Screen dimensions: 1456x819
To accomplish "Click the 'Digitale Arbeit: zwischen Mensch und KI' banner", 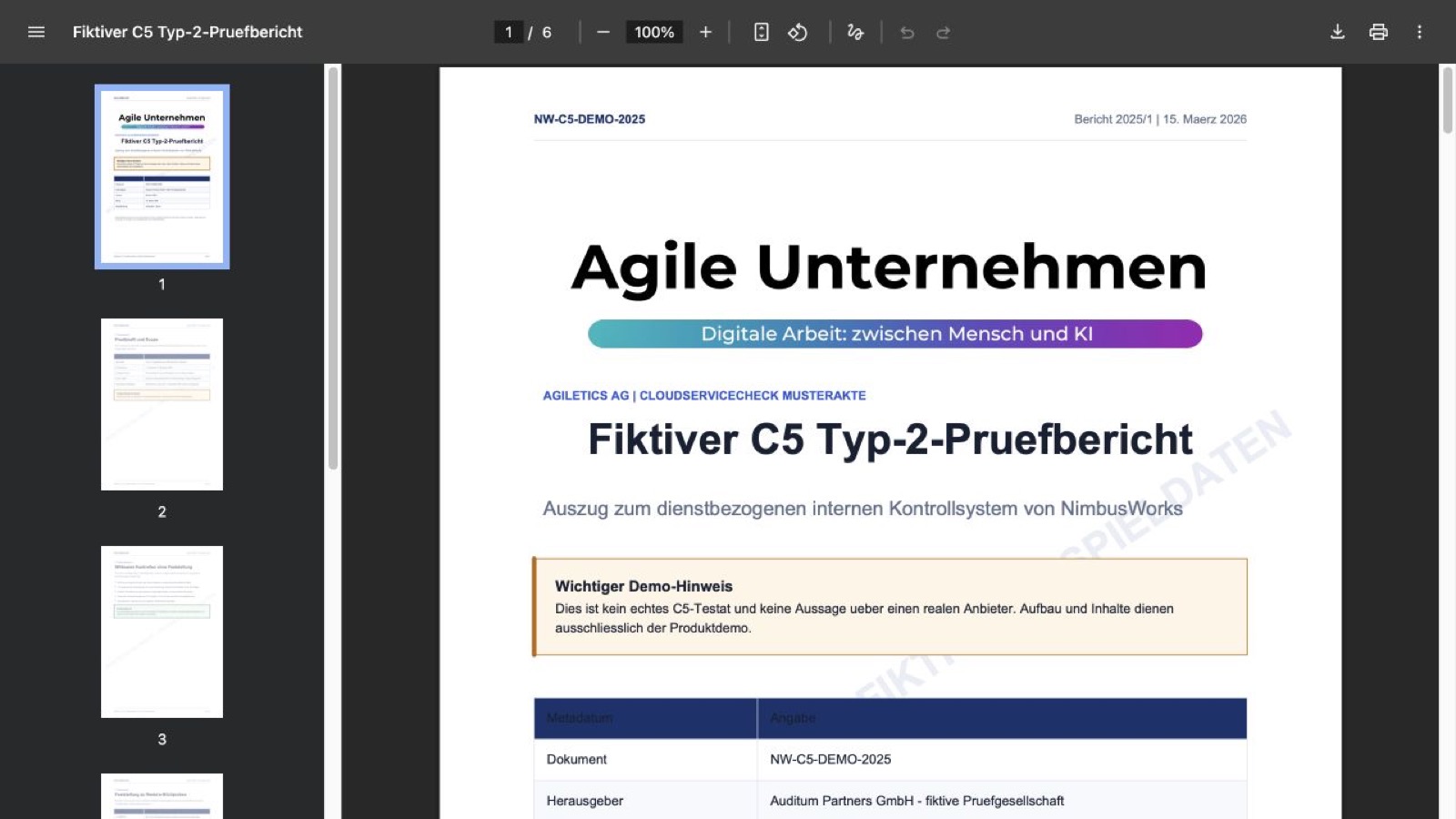I will point(895,334).
